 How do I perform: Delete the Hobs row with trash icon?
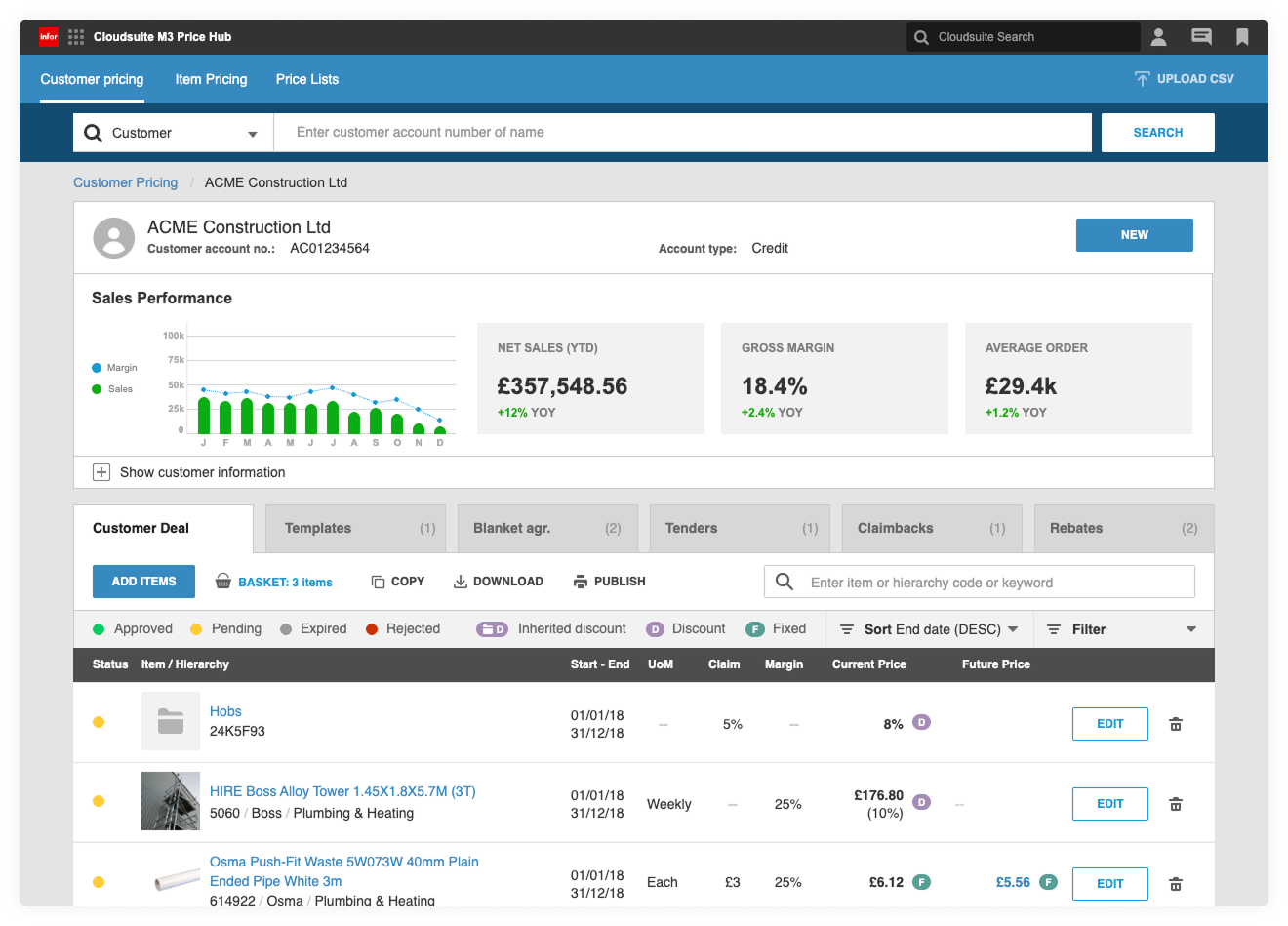click(1176, 724)
